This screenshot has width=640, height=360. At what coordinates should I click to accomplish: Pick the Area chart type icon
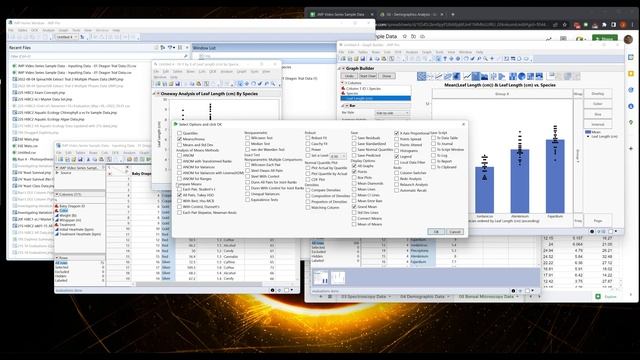pos(484,76)
